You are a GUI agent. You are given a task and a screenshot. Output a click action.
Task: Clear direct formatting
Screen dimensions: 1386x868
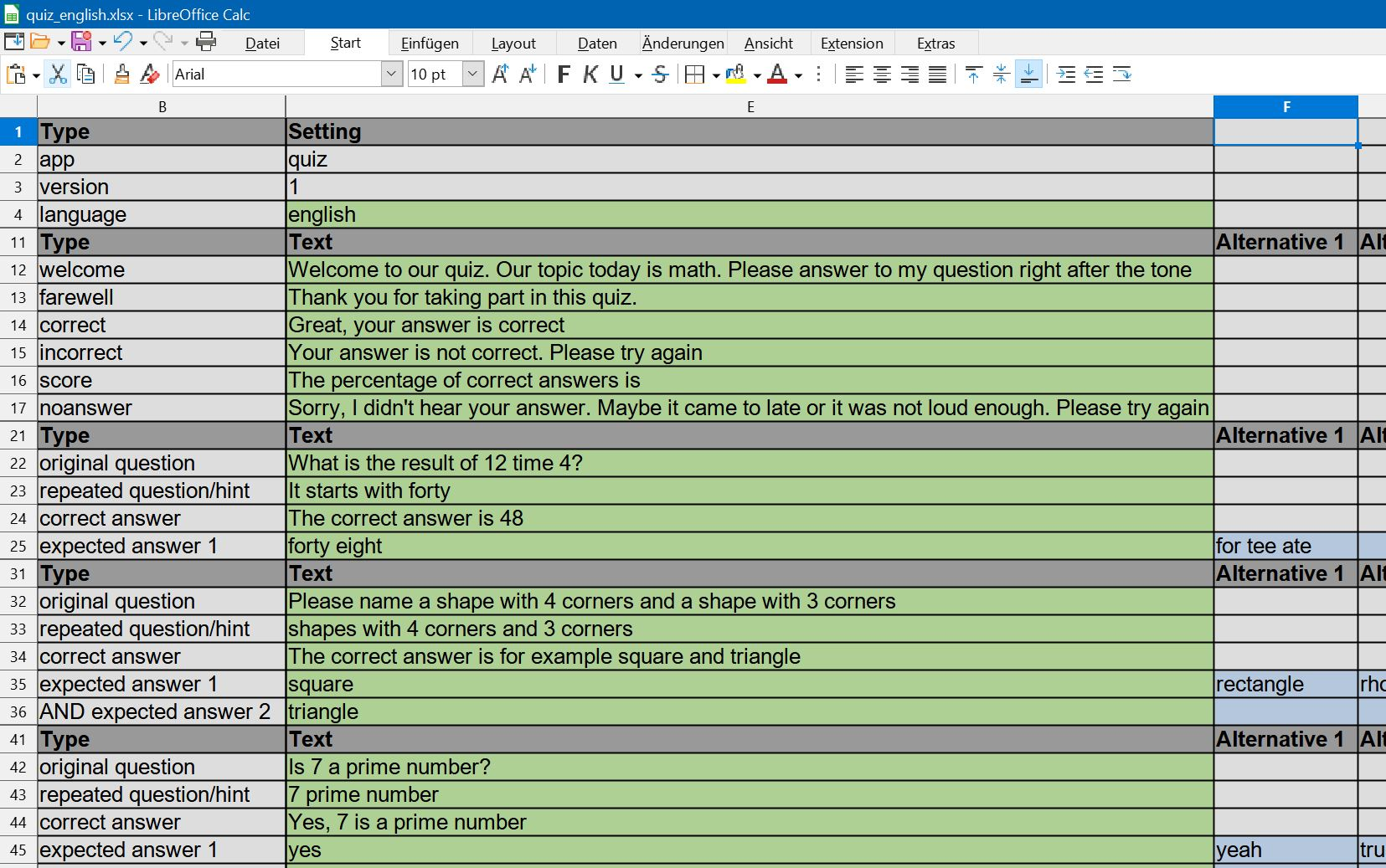tap(150, 74)
